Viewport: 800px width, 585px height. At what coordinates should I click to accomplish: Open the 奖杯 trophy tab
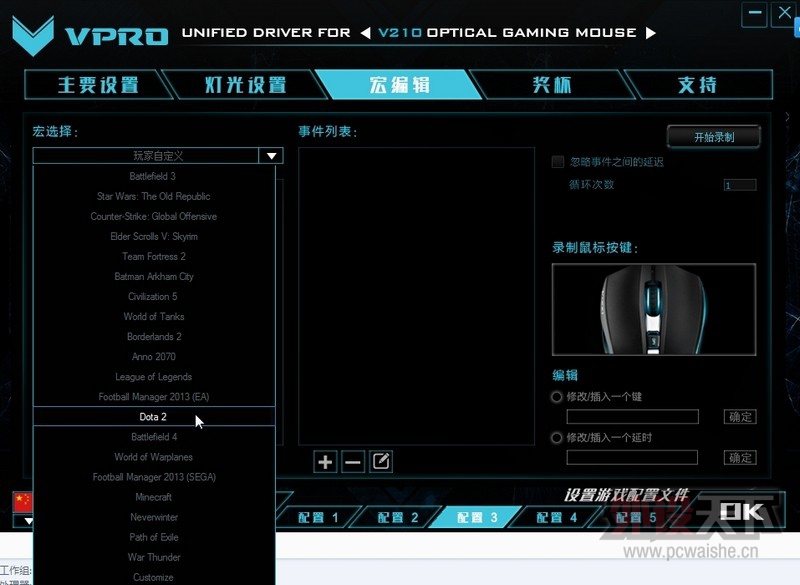pos(552,85)
